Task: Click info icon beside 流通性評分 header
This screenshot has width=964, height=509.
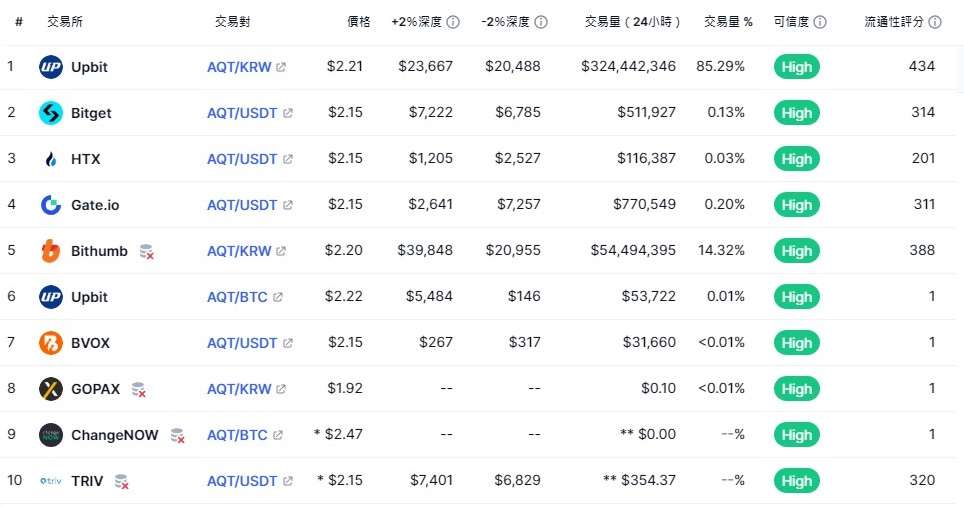Action: tap(935, 22)
